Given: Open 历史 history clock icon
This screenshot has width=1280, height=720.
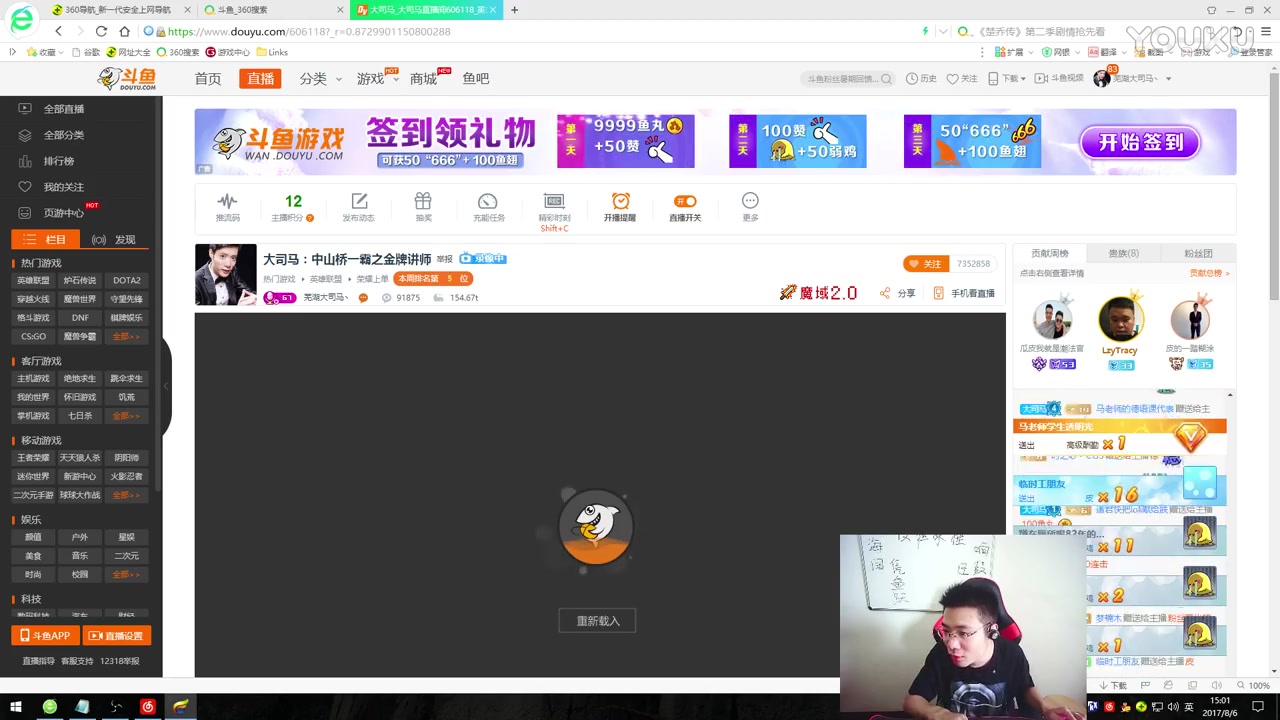Looking at the screenshot, I should tap(921, 79).
